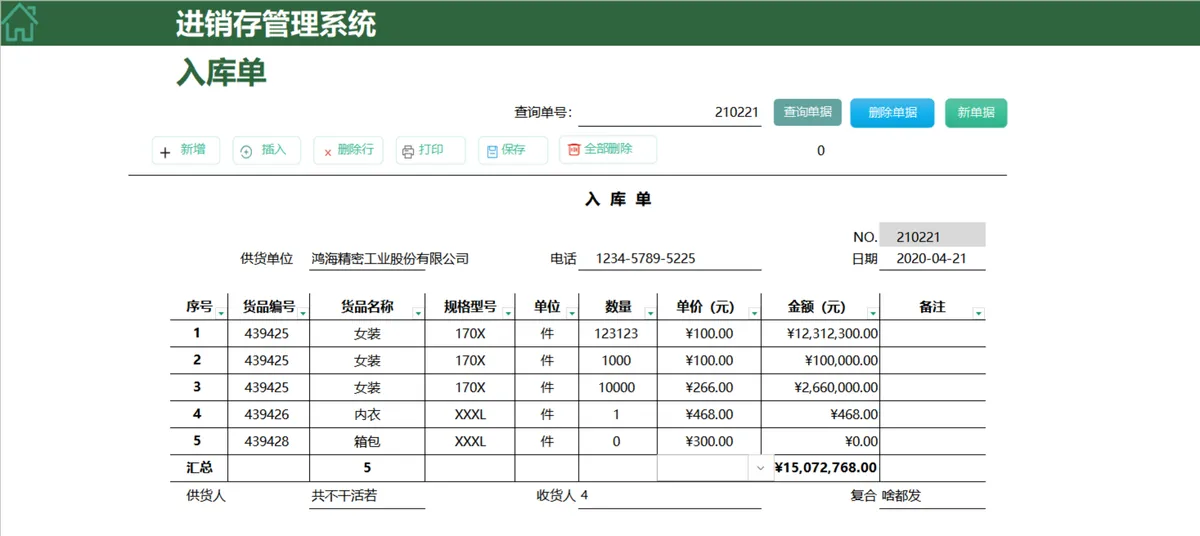Click the home icon in the header
The height and width of the screenshot is (536, 1200).
coord(20,23)
